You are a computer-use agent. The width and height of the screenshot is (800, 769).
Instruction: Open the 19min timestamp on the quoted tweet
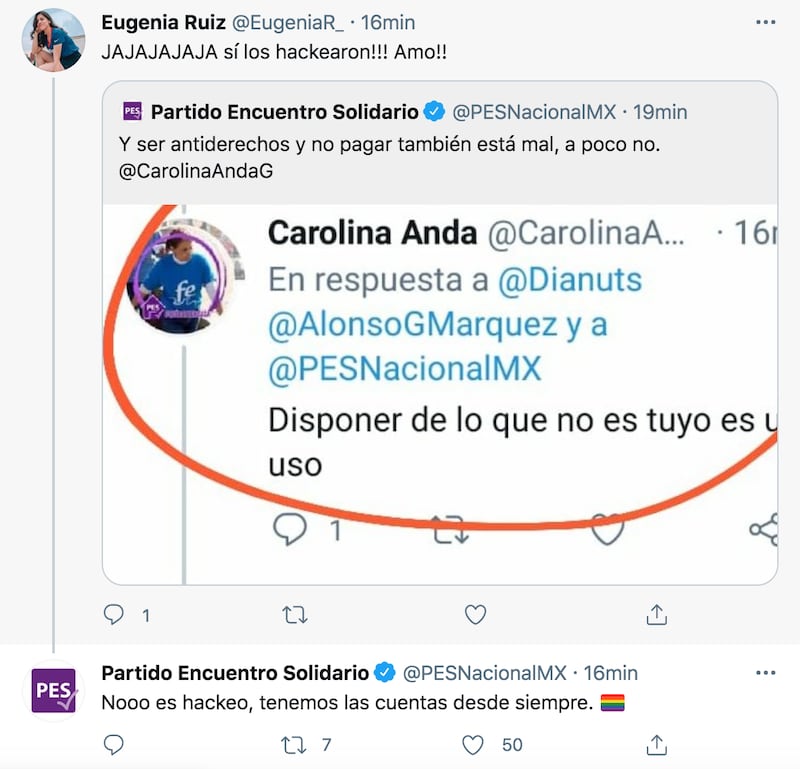(x=660, y=112)
